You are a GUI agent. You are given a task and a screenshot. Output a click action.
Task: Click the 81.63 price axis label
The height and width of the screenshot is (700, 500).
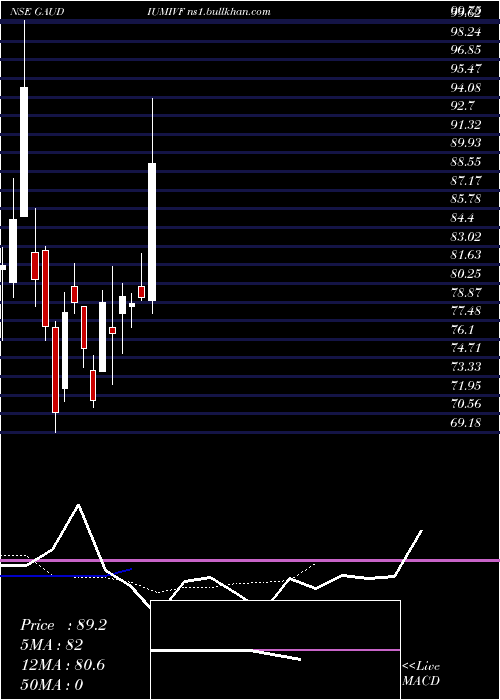(466, 255)
